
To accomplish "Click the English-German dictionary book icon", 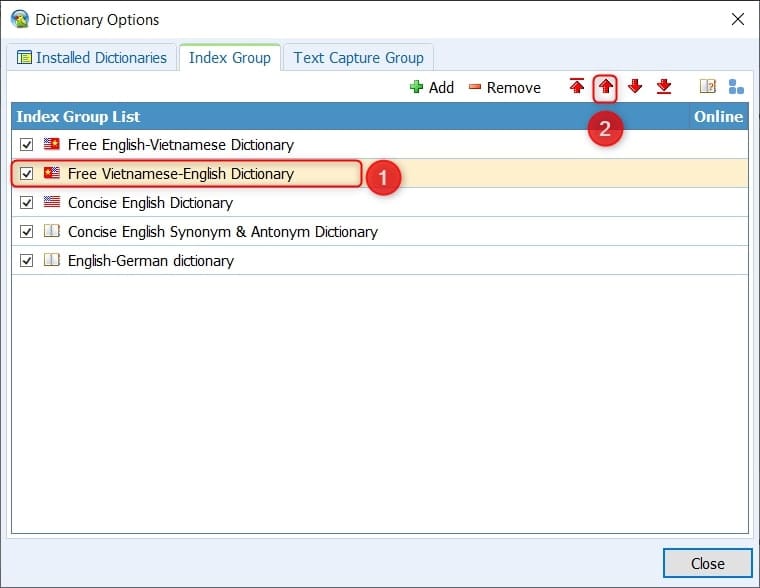I will tap(52, 260).
